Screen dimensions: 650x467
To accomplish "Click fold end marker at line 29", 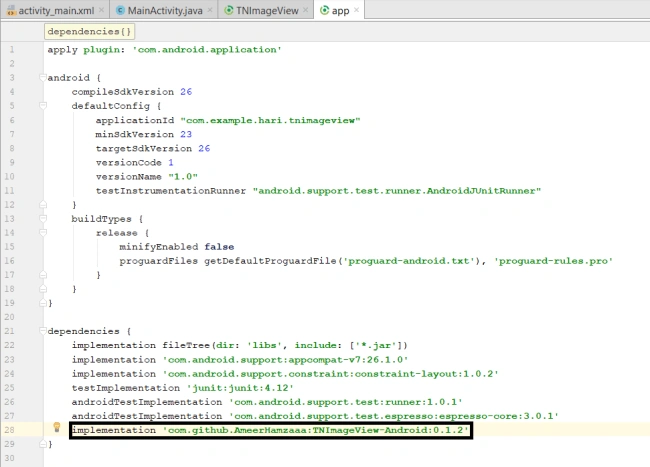I will click(x=42, y=444).
